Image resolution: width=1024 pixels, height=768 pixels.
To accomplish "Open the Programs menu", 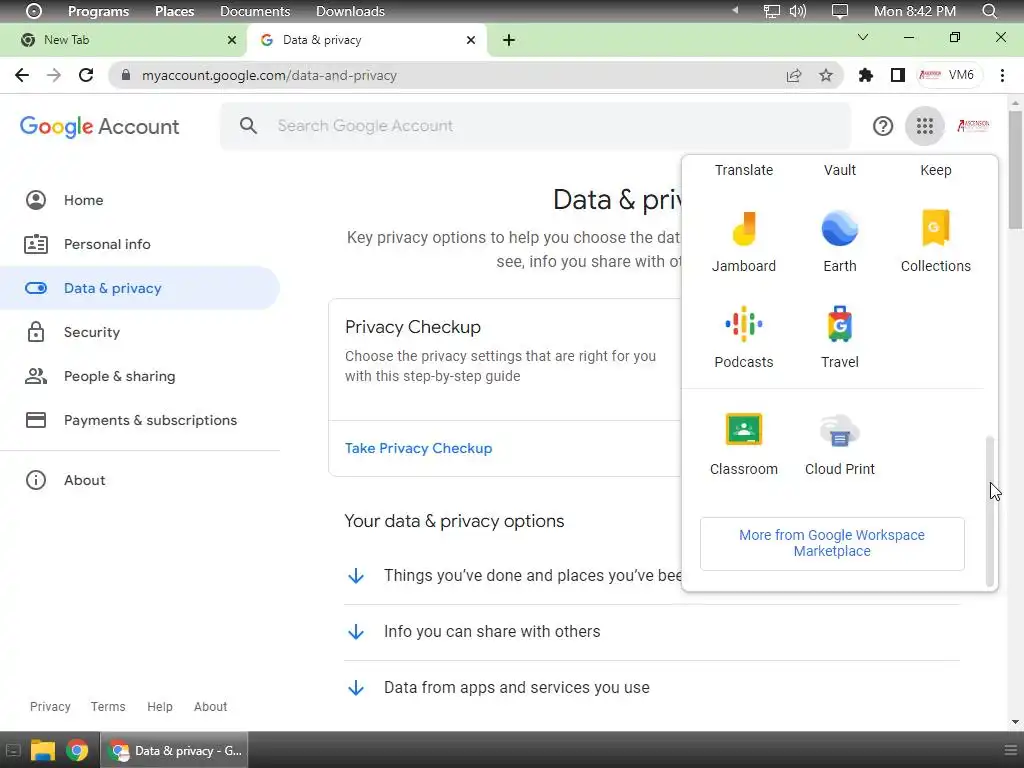I will pos(99,11).
